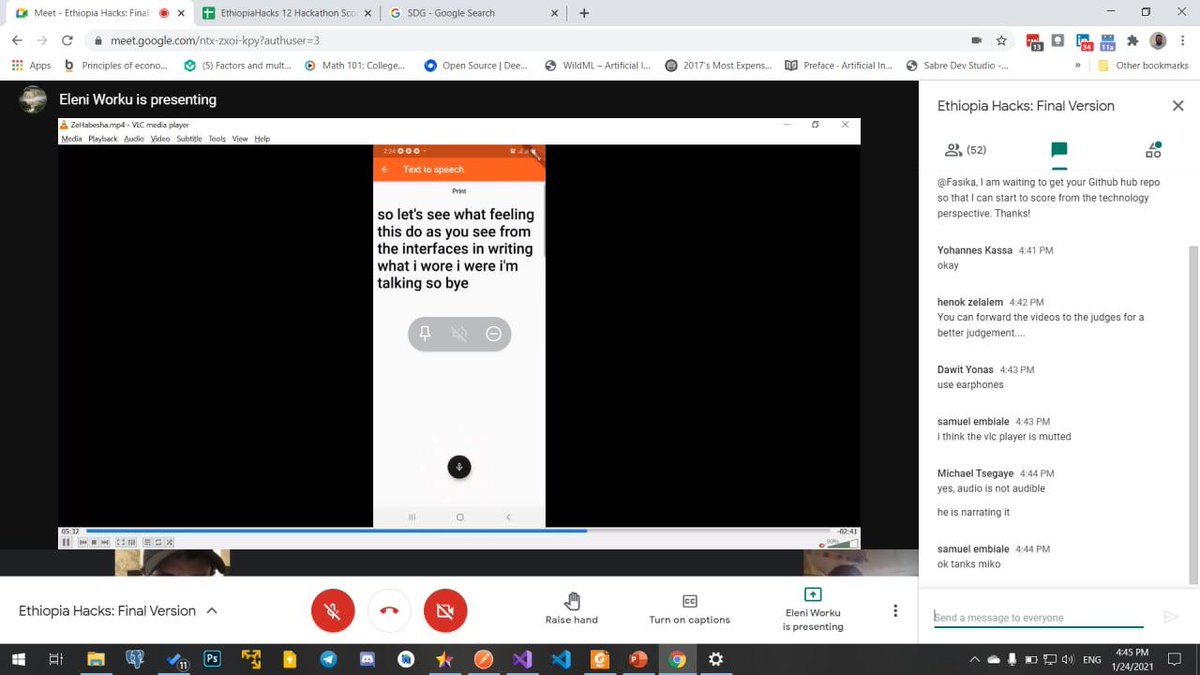Turn on microphone in Meet
Image resolution: width=1200 pixels, height=675 pixels.
pyautogui.click(x=333, y=611)
